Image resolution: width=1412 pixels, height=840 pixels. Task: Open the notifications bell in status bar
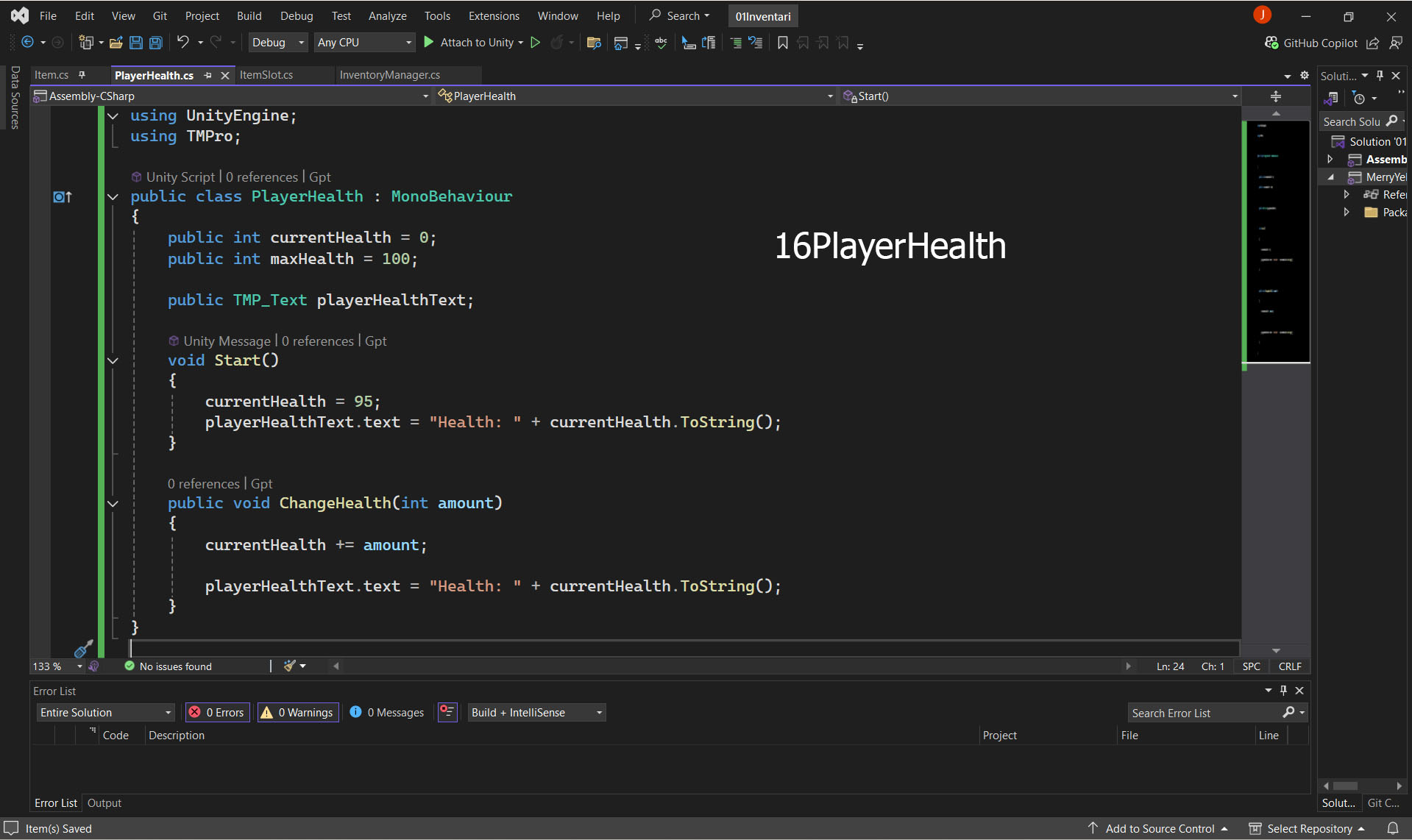pos(1393,828)
